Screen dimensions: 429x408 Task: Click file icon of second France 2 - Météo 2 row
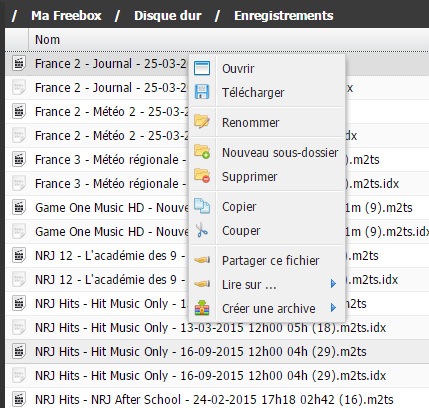coord(19,135)
